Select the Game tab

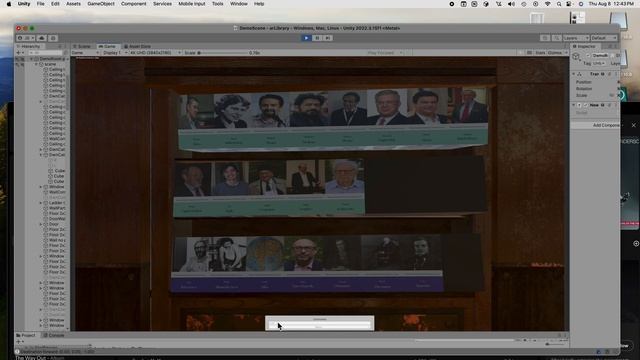107,46
